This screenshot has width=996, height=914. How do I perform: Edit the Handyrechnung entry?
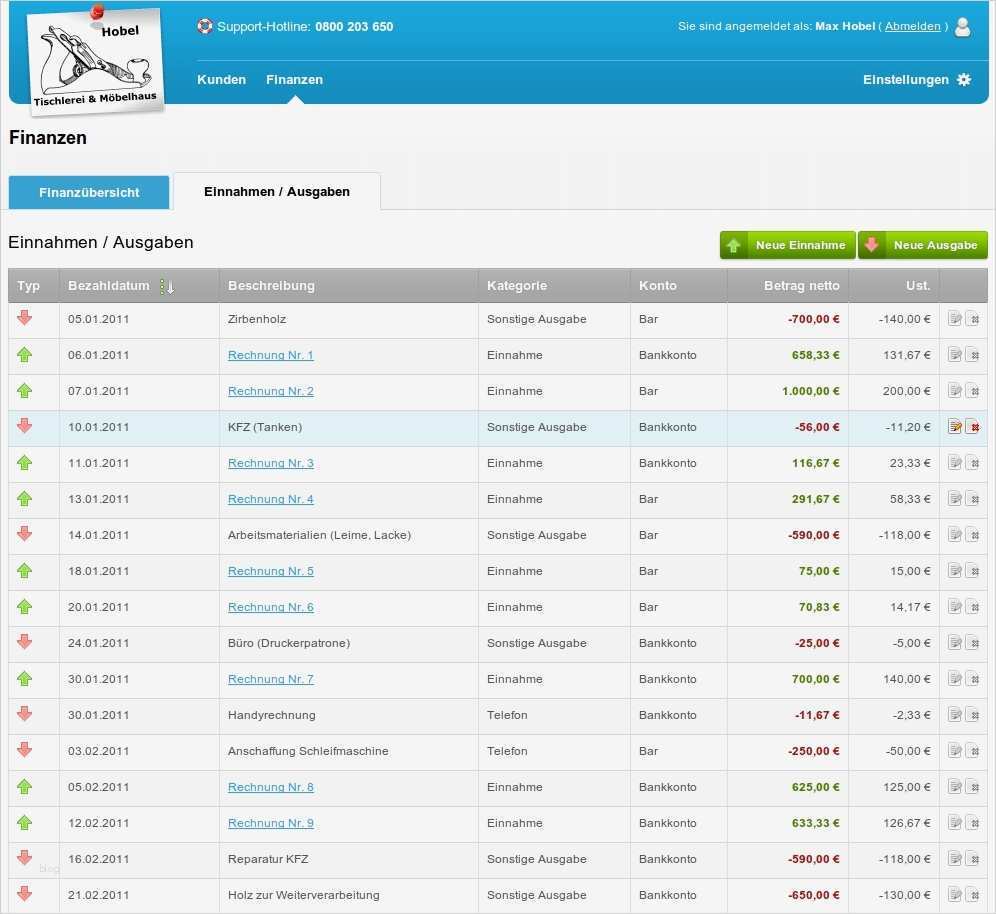tap(955, 715)
